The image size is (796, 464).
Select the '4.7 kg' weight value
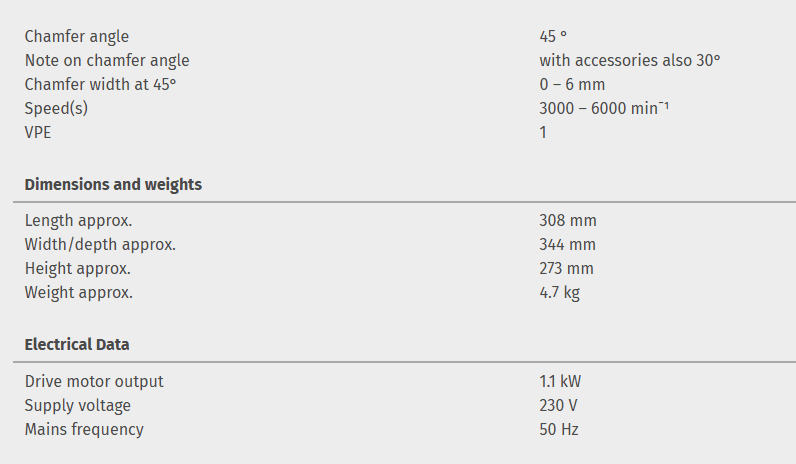(559, 293)
